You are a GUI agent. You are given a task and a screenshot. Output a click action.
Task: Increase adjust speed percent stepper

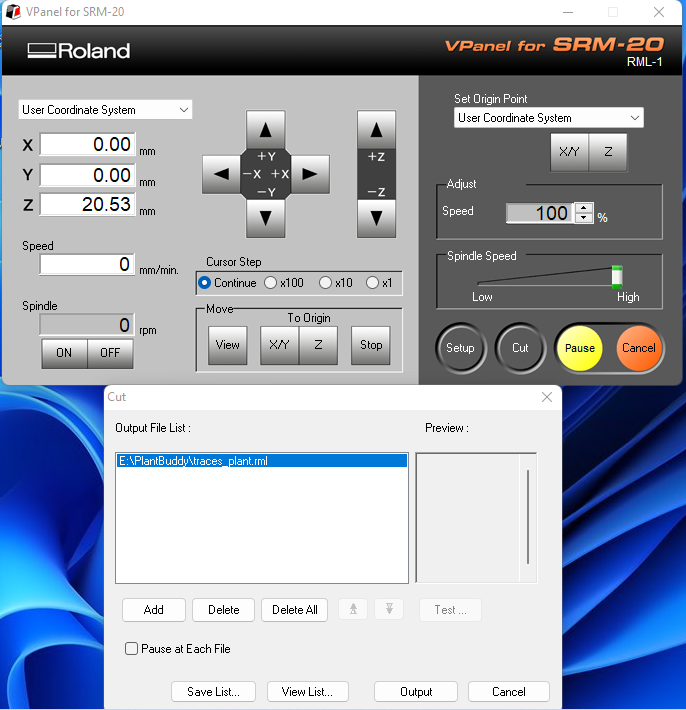pyautogui.click(x=584, y=208)
